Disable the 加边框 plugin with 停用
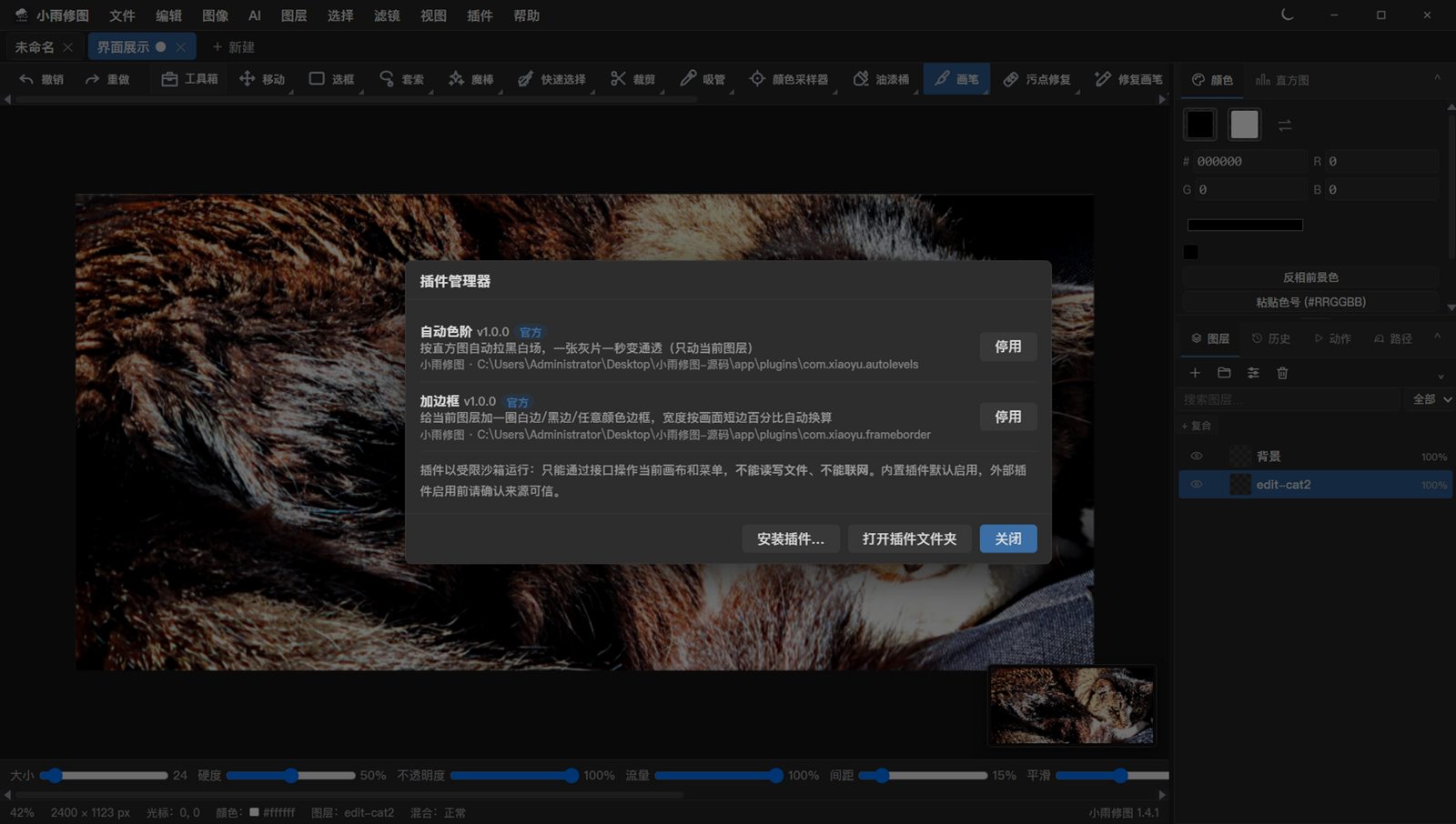Image resolution: width=1456 pixels, height=824 pixels. (x=1007, y=417)
